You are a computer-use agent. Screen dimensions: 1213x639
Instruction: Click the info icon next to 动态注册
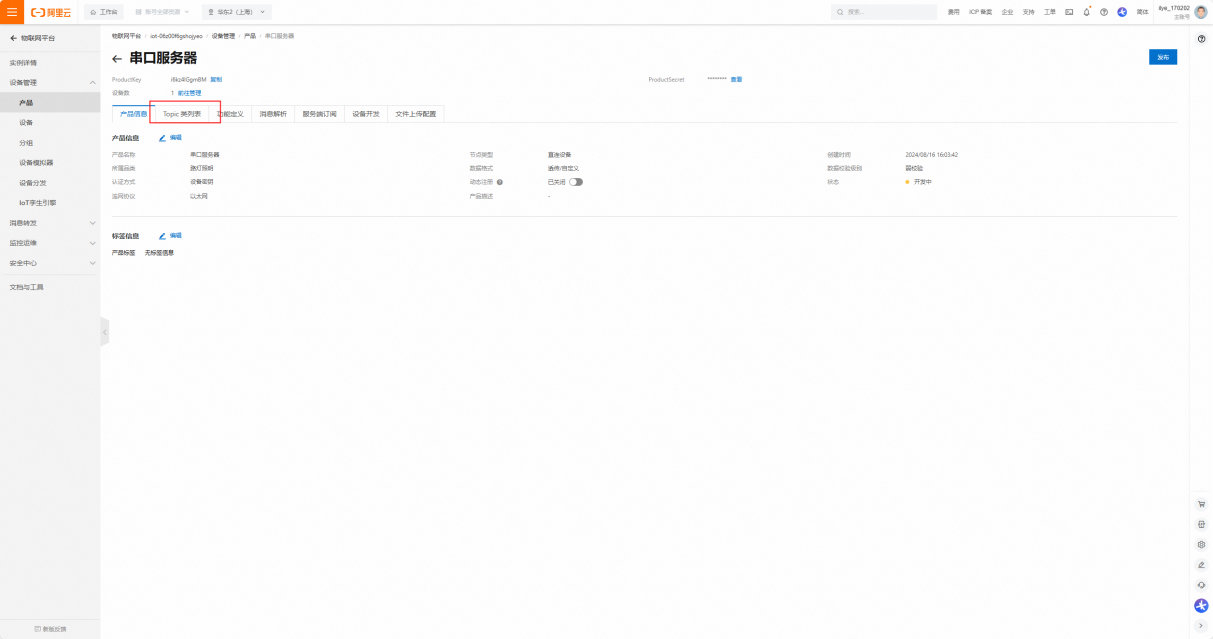[x=499, y=182]
